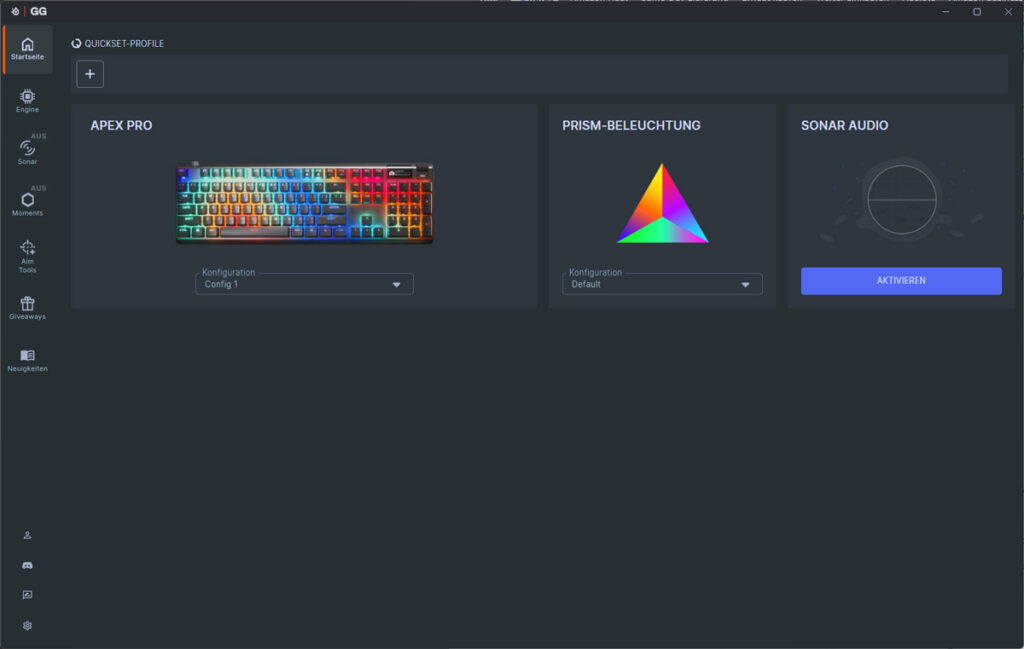Open Aim Tools from the sidebar
This screenshot has width=1024, height=649.
click(x=27, y=256)
